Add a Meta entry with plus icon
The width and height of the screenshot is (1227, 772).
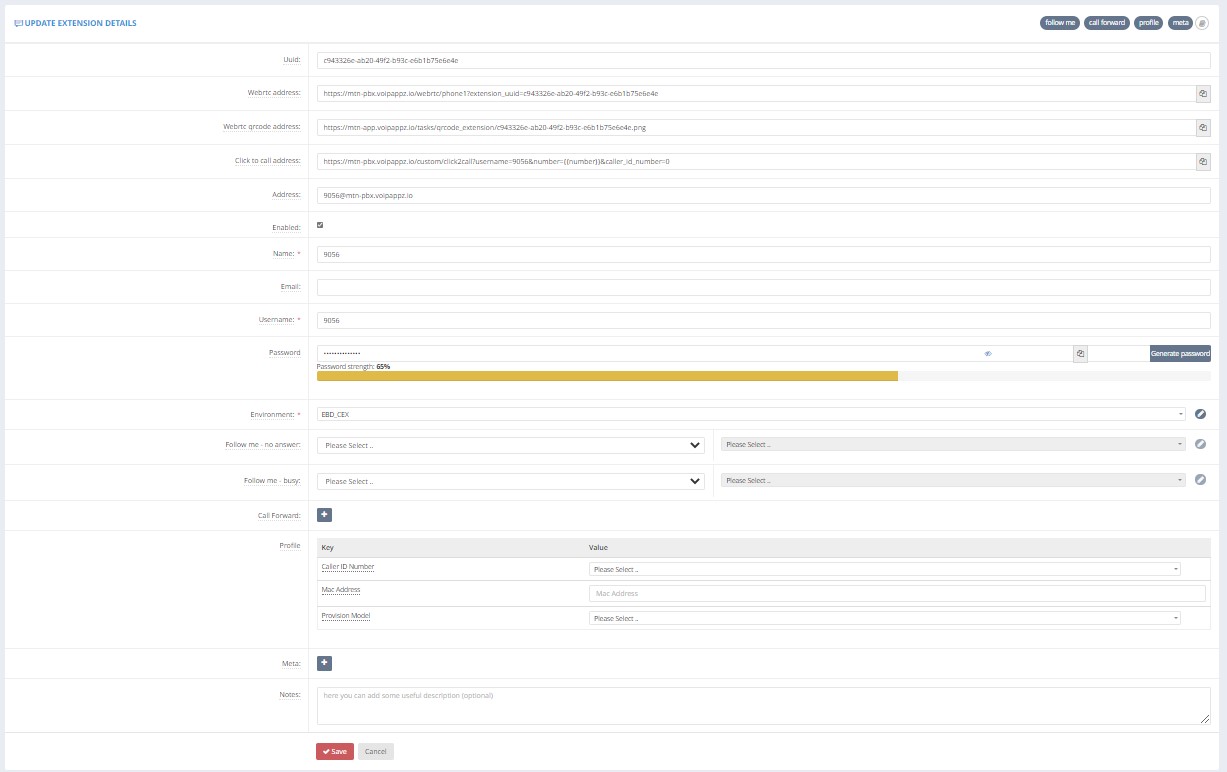tap(324, 662)
